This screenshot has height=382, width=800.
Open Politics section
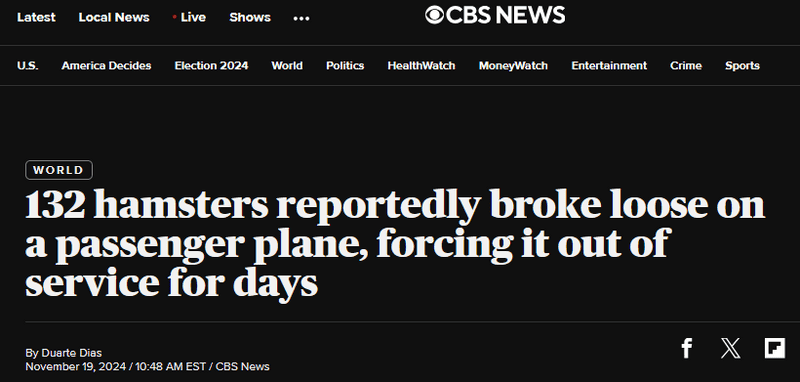click(345, 66)
